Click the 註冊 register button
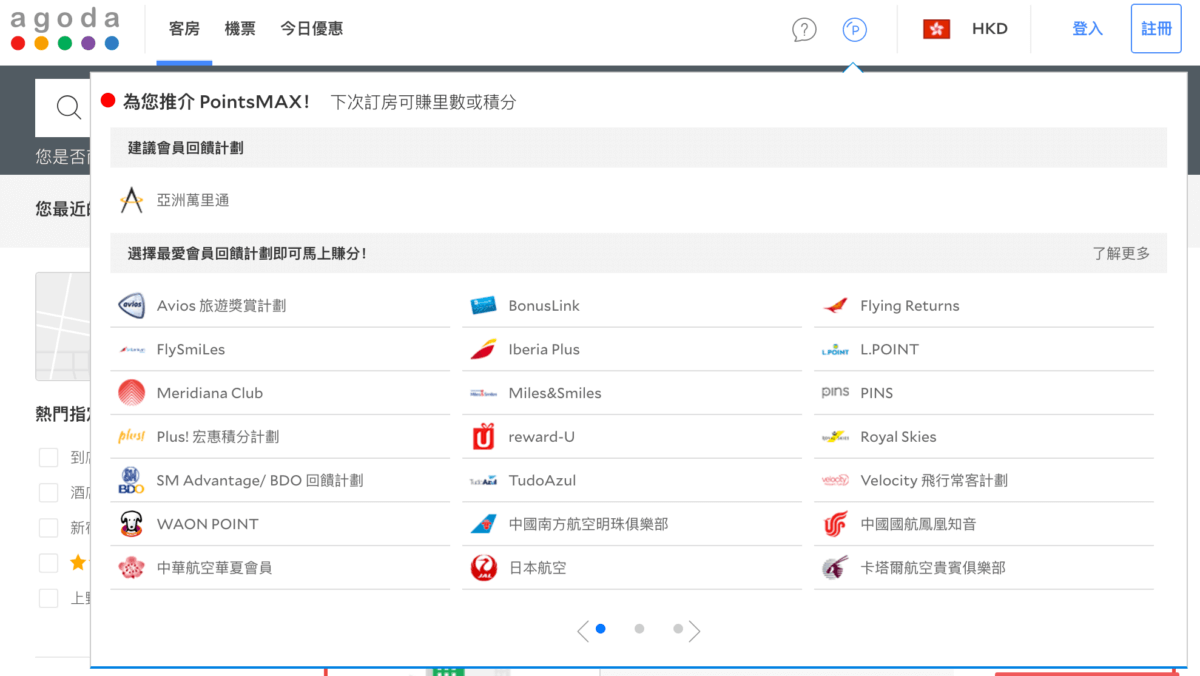Image resolution: width=1200 pixels, height=676 pixels. [1156, 29]
